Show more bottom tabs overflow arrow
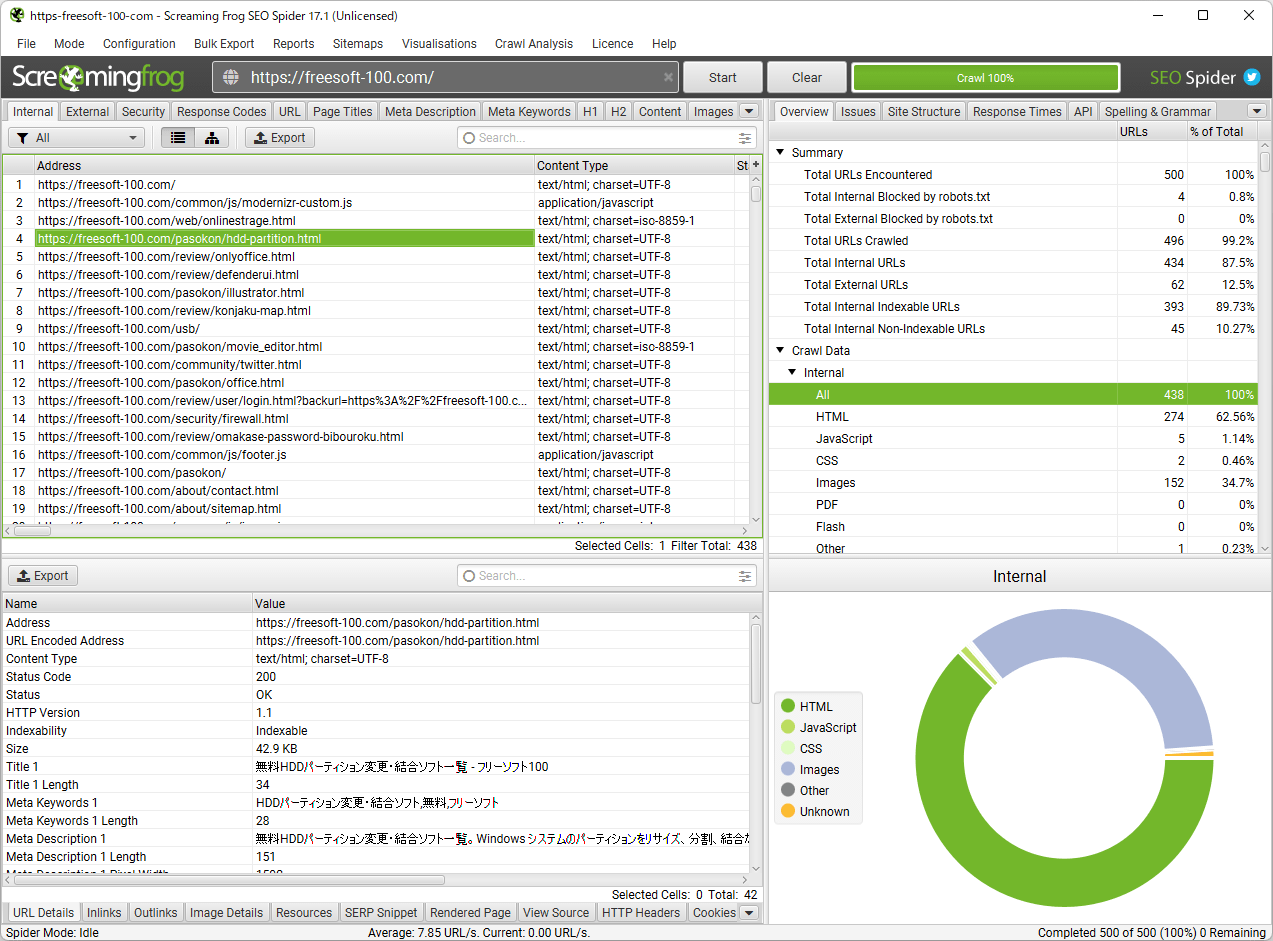This screenshot has width=1273, height=941. point(749,912)
